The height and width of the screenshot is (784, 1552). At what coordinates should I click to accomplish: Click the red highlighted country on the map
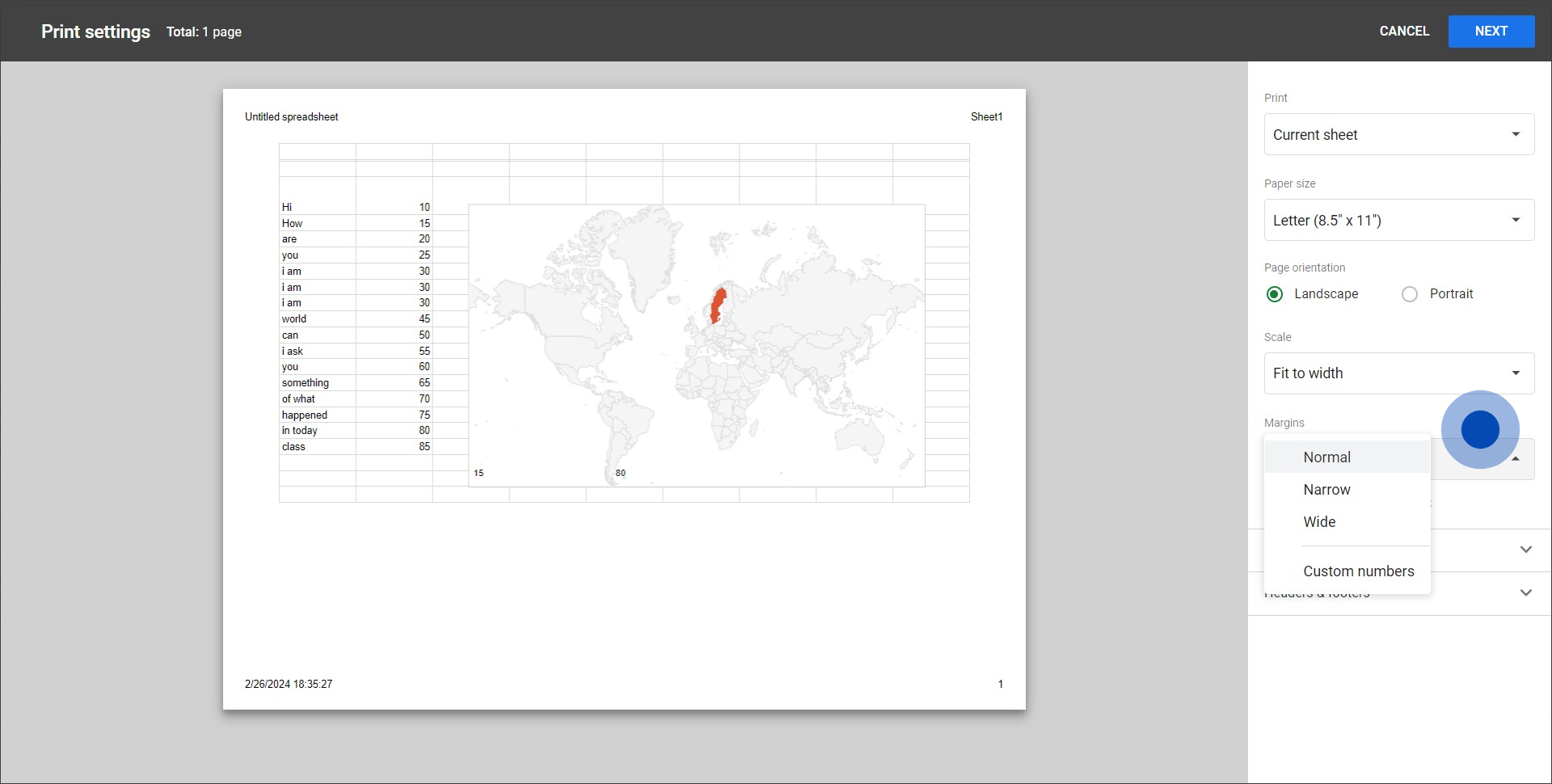(717, 306)
